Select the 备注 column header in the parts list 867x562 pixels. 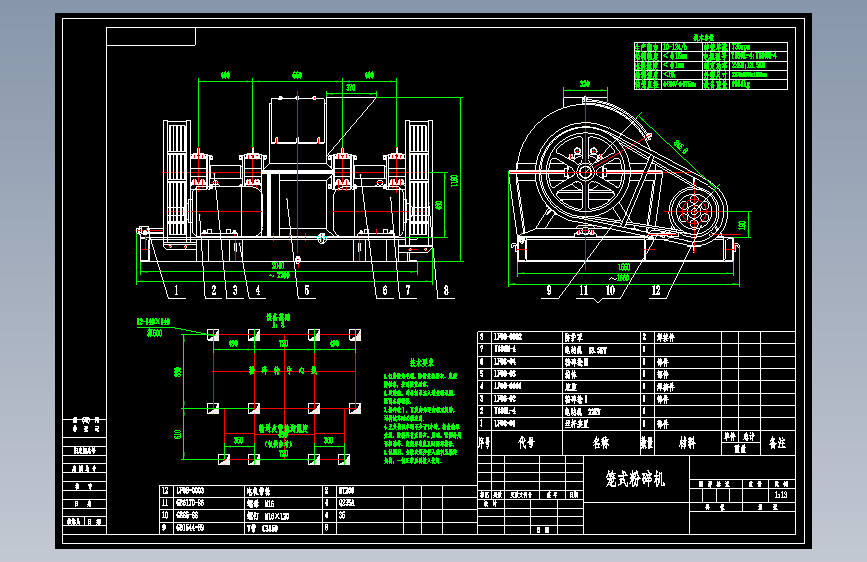[777, 443]
